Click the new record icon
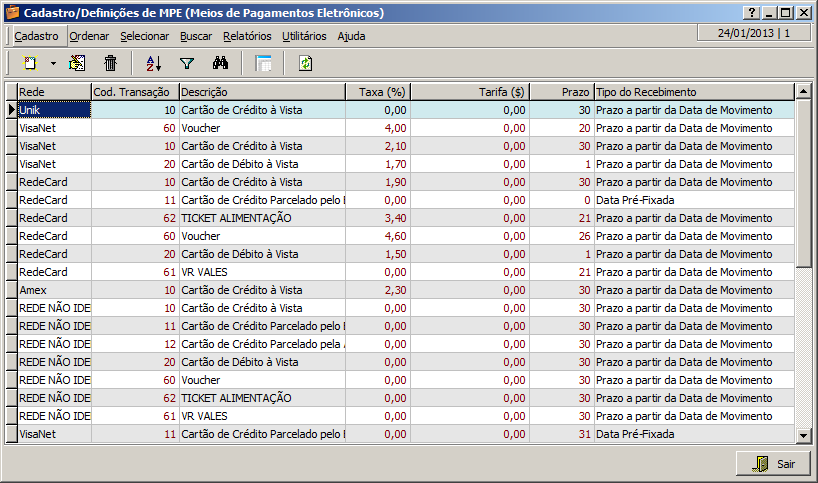Screen dimensions: 818x483 30,63
